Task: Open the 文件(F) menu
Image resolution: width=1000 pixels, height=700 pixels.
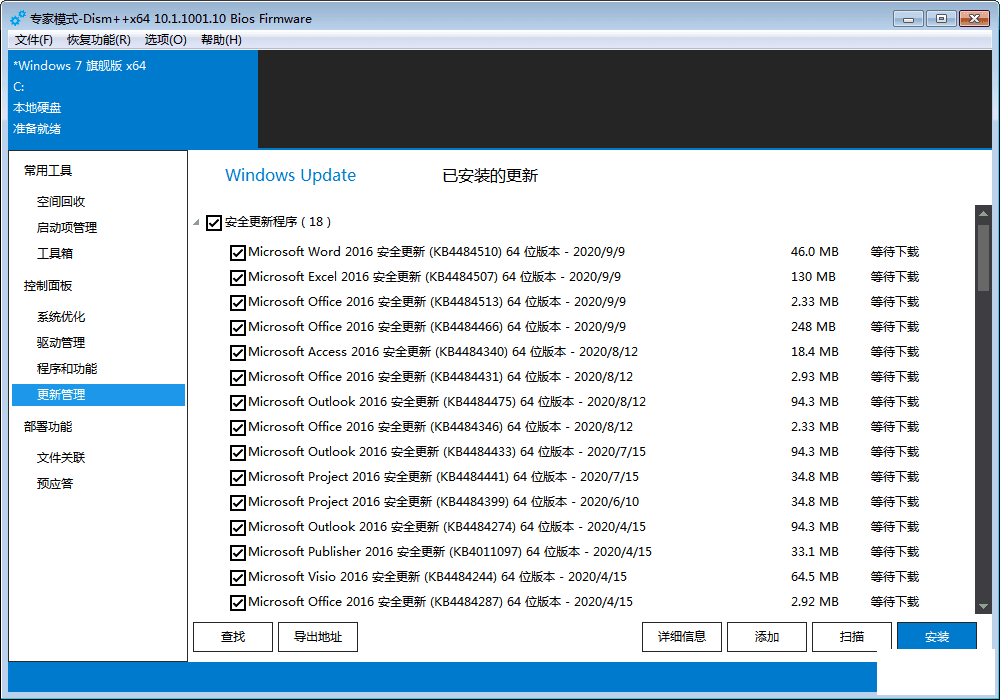Action: coord(34,40)
